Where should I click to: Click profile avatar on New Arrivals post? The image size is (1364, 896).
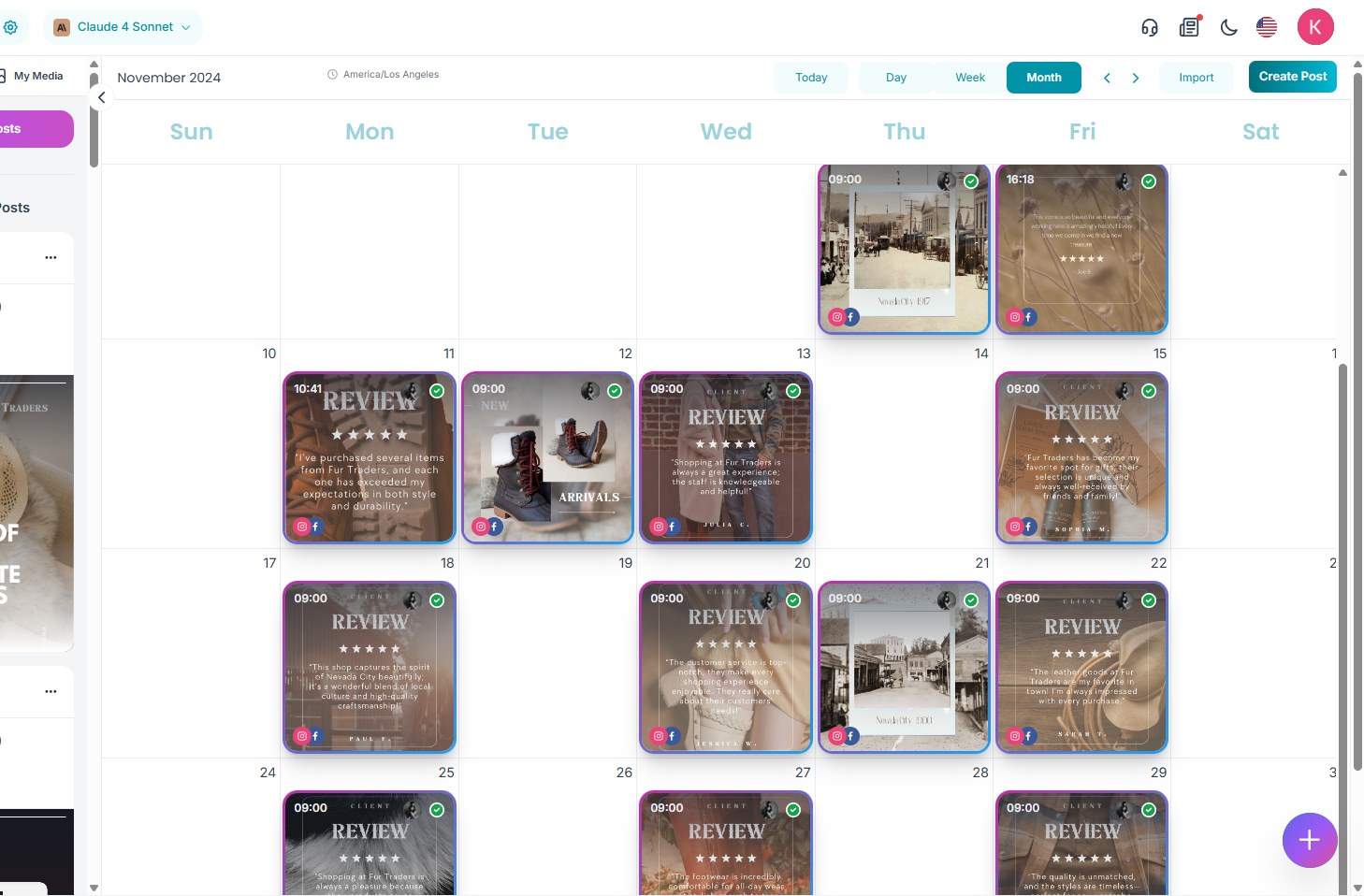[x=589, y=390]
